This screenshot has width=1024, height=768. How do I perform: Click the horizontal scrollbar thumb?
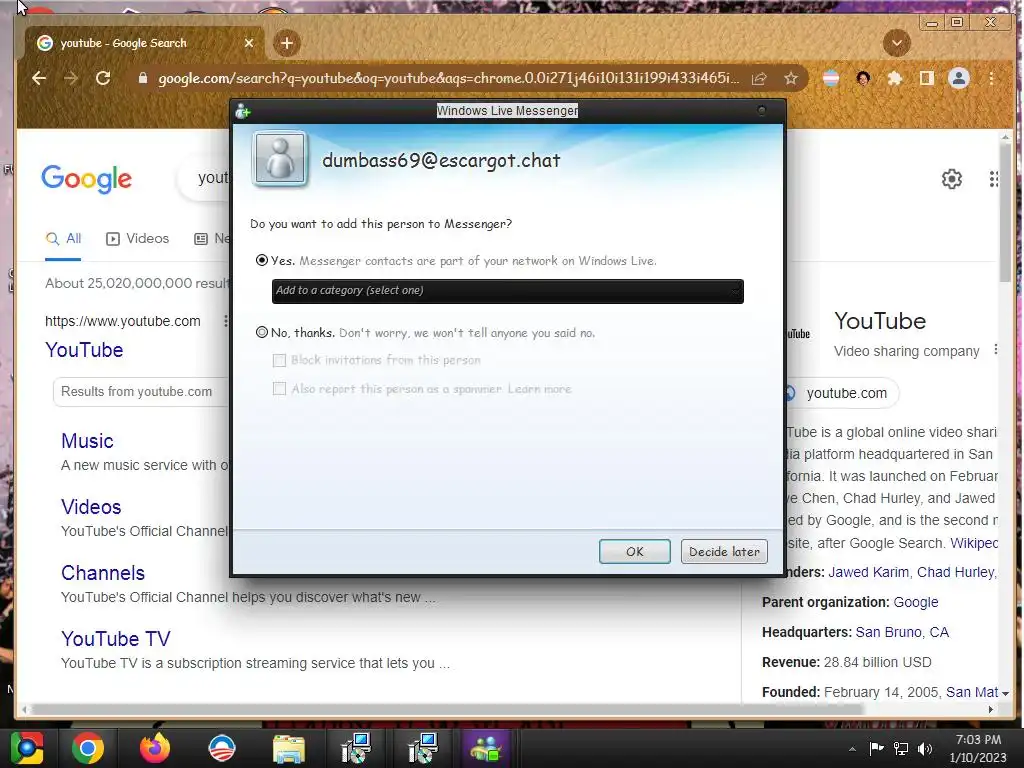tap(447, 709)
